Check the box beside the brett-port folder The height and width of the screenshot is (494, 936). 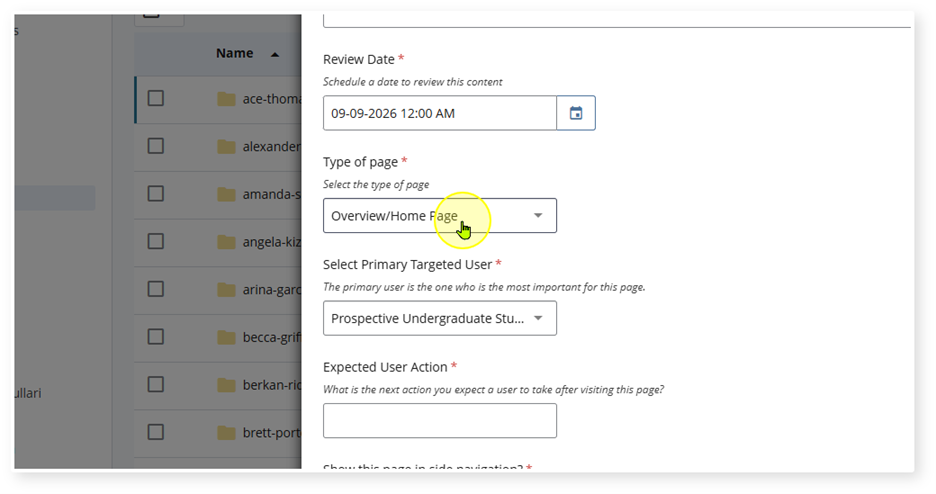tap(156, 432)
